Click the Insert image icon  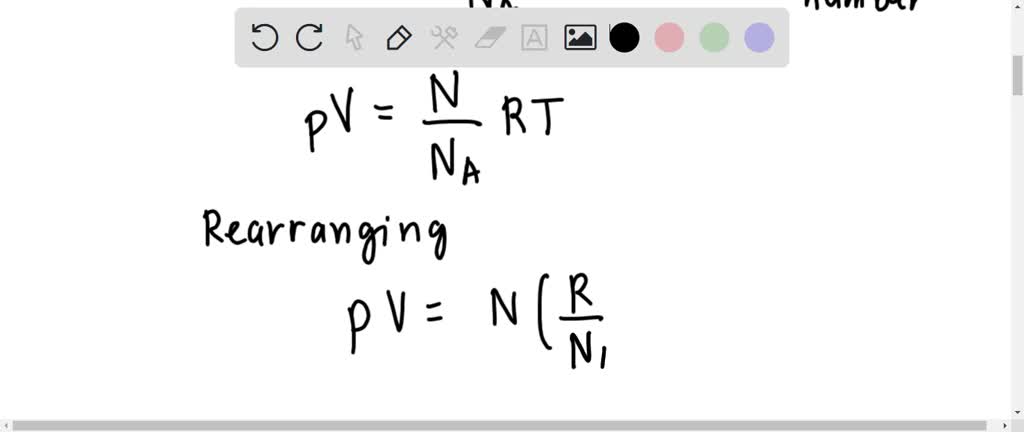click(x=580, y=38)
